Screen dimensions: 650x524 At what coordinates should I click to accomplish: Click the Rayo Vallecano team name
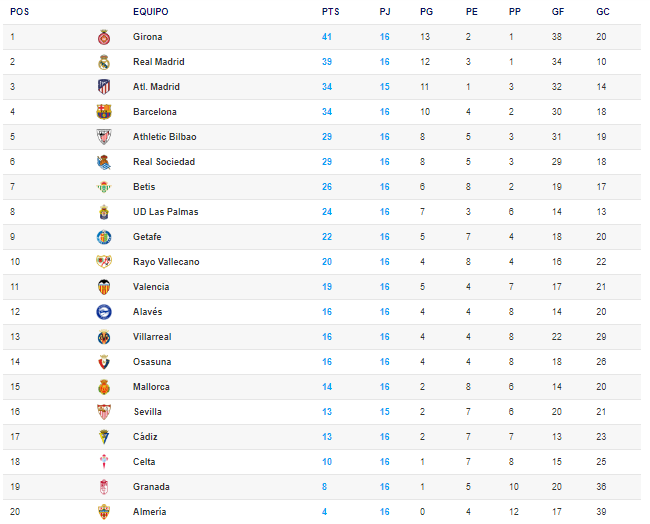coord(166,262)
